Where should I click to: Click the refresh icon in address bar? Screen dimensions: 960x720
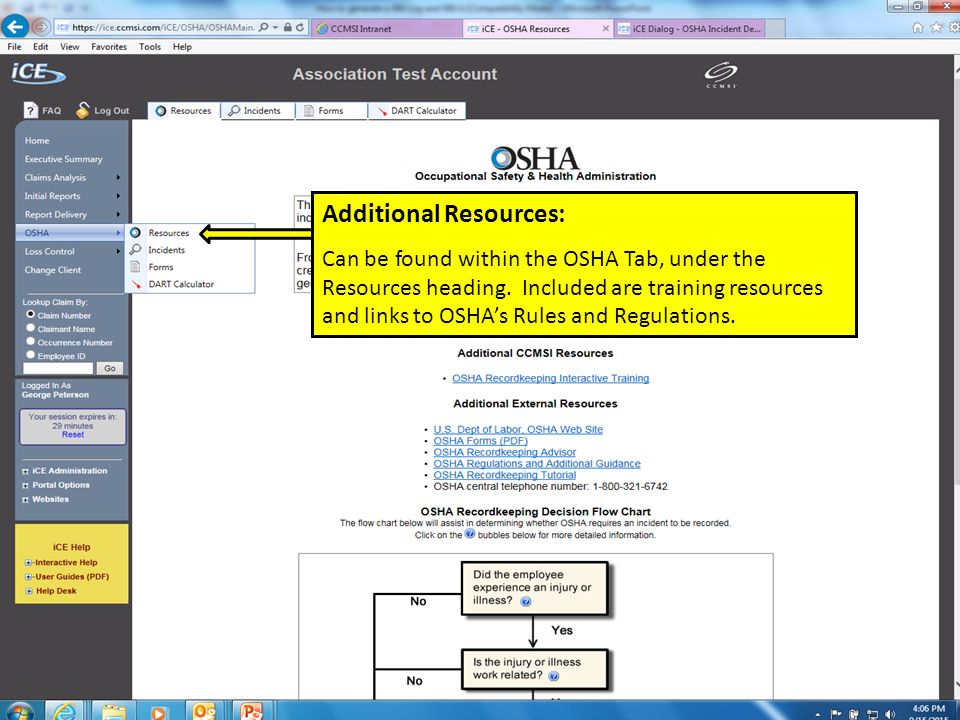(x=300, y=28)
